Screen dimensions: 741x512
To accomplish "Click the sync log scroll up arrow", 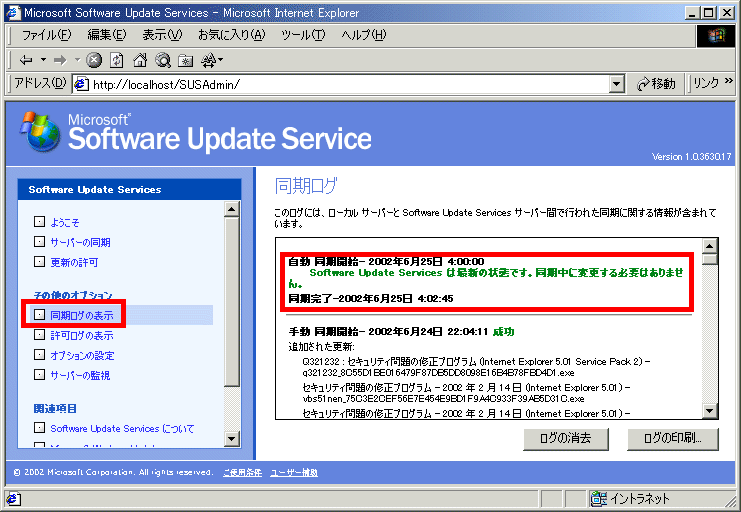I will [x=710, y=246].
